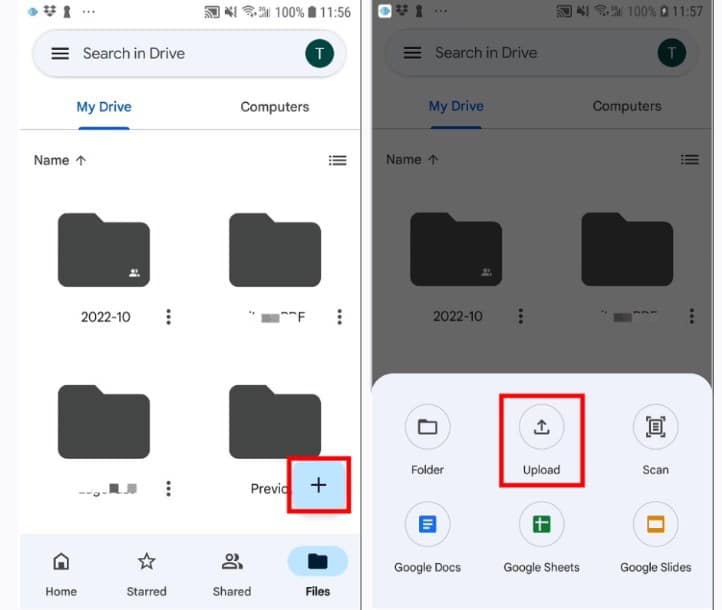Select My Drive tab in left screen

(104, 107)
